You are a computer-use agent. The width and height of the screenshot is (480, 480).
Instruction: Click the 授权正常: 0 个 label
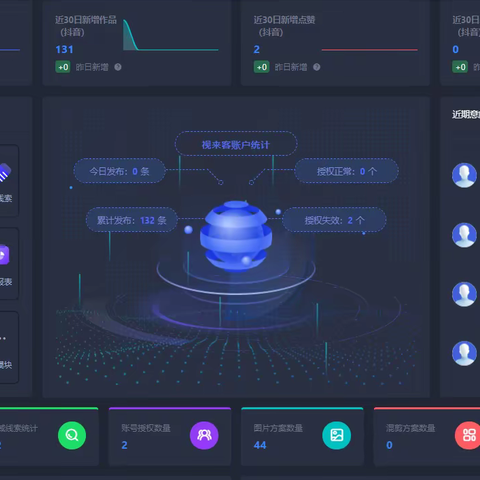click(x=347, y=171)
